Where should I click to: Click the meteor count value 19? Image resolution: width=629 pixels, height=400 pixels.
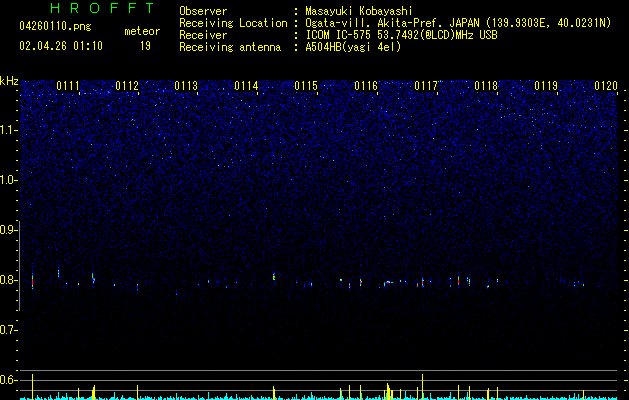click(145, 46)
